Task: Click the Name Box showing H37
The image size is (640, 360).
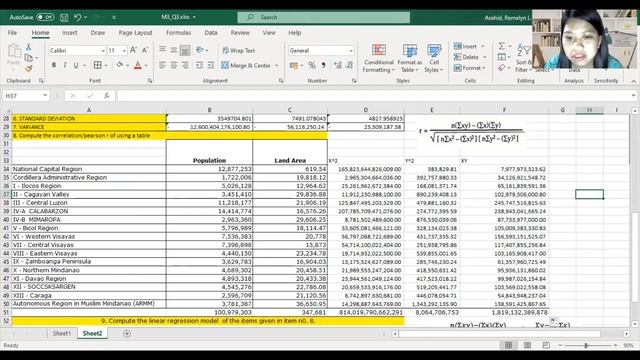Action: pyautogui.click(x=26, y=96)
